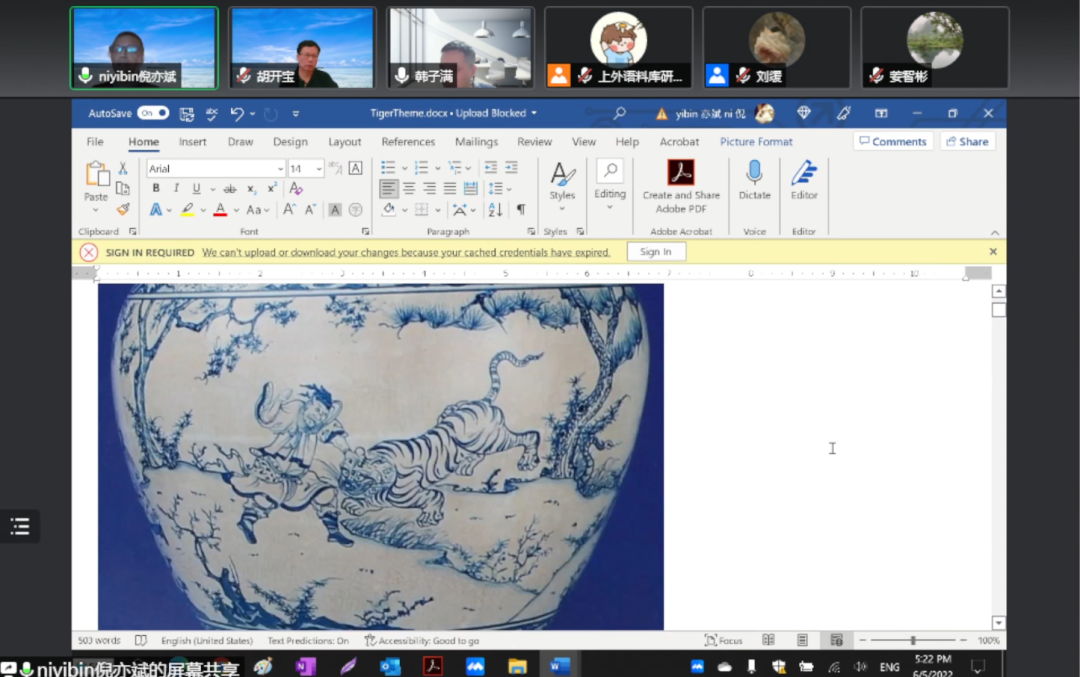1080x677 pixels.
Task: Click the Copy icon in Clipboard group
Action: point(123,188)
